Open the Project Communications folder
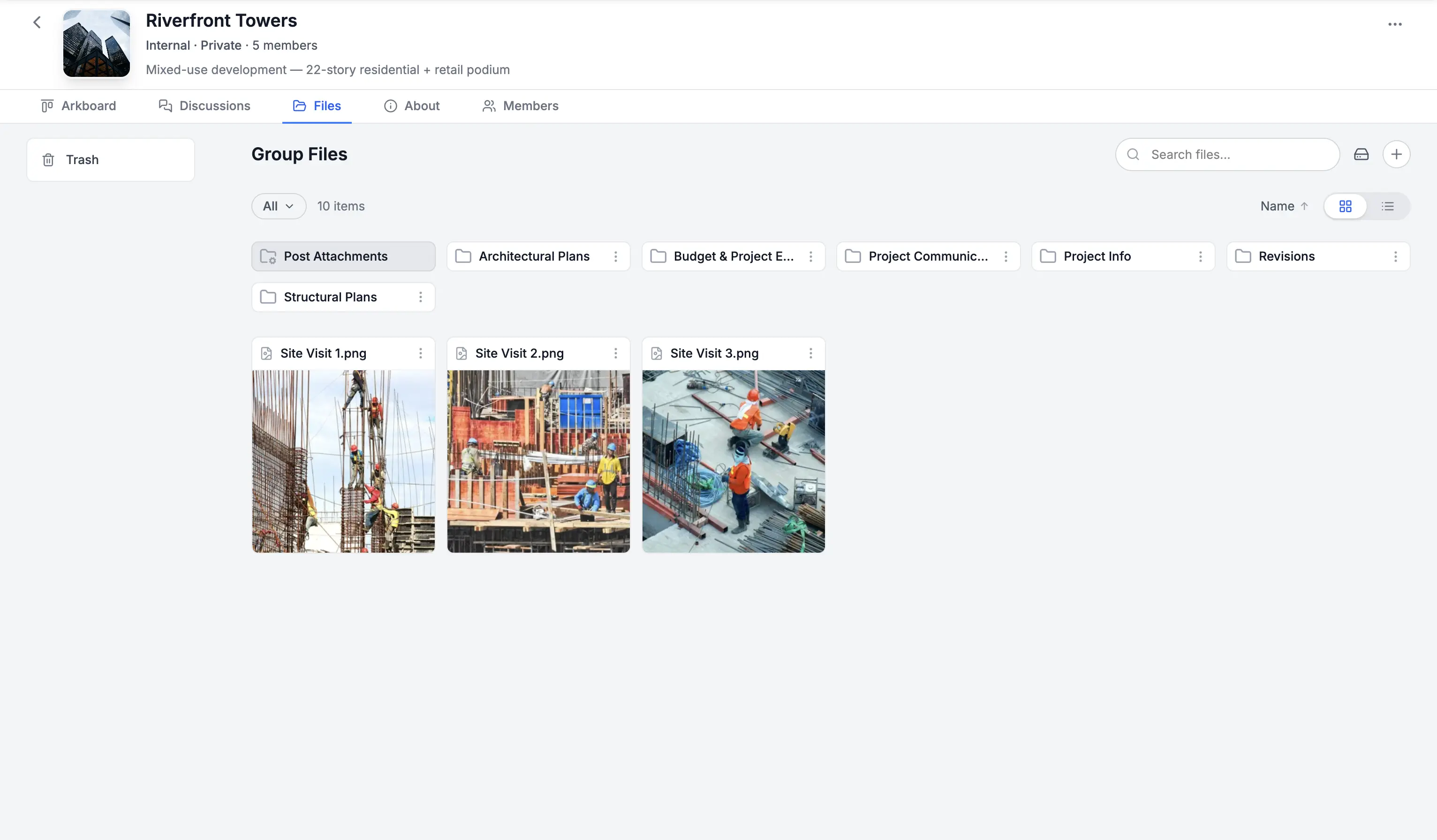 (x=928, y=256)
